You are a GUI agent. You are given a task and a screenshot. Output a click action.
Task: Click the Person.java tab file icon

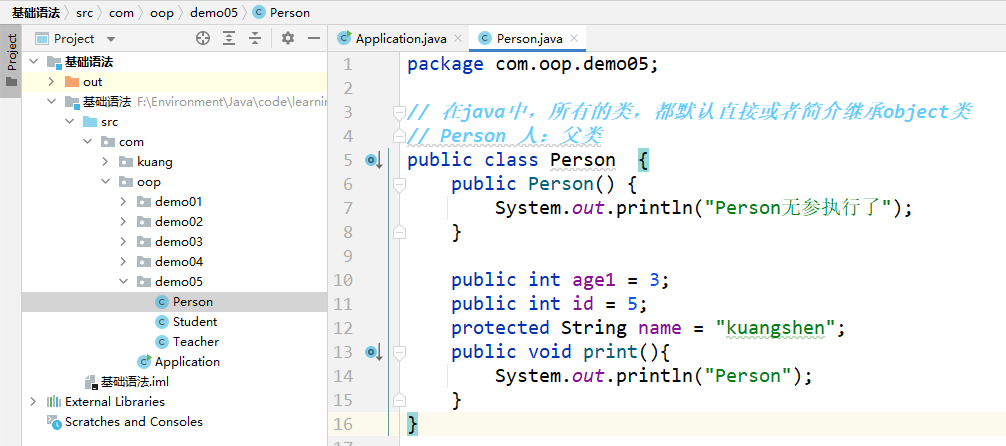485,39
